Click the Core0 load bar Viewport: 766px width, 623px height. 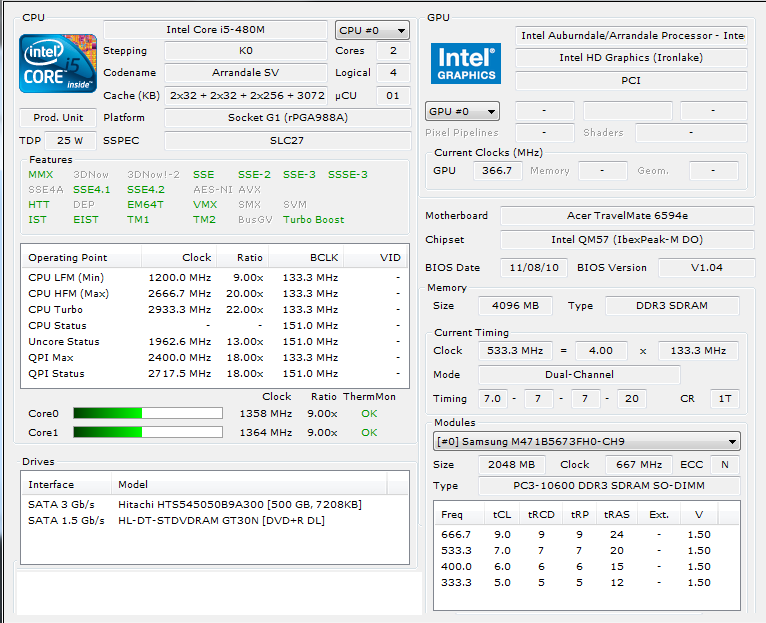[148, 413]
